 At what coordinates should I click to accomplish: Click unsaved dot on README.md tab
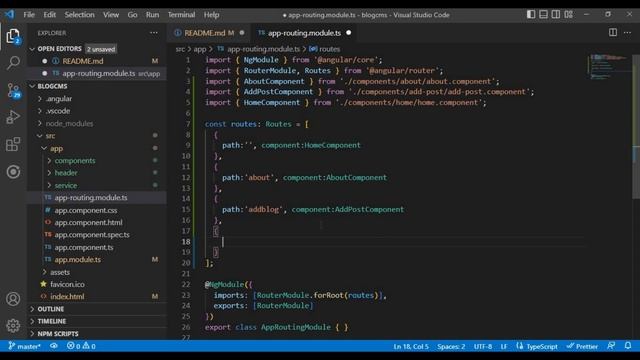pos(242,33)
